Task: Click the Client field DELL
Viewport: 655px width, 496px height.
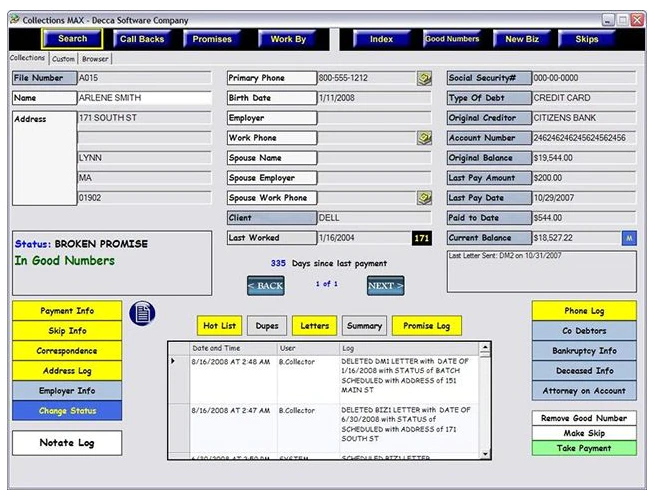Action: [x=374, y=218]
